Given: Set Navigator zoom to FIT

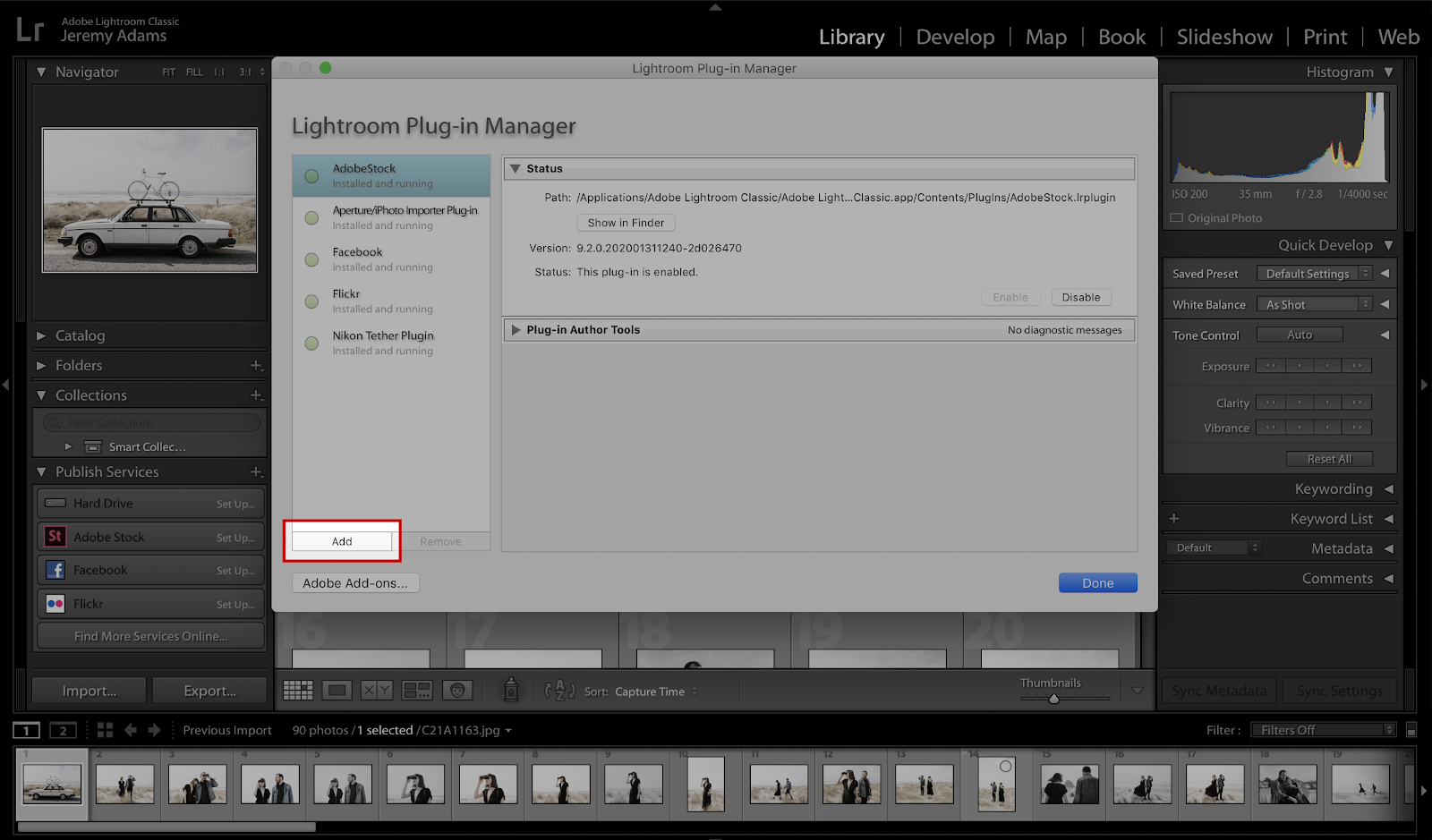Looking at the screenshot, I should [x=169, y=72].
